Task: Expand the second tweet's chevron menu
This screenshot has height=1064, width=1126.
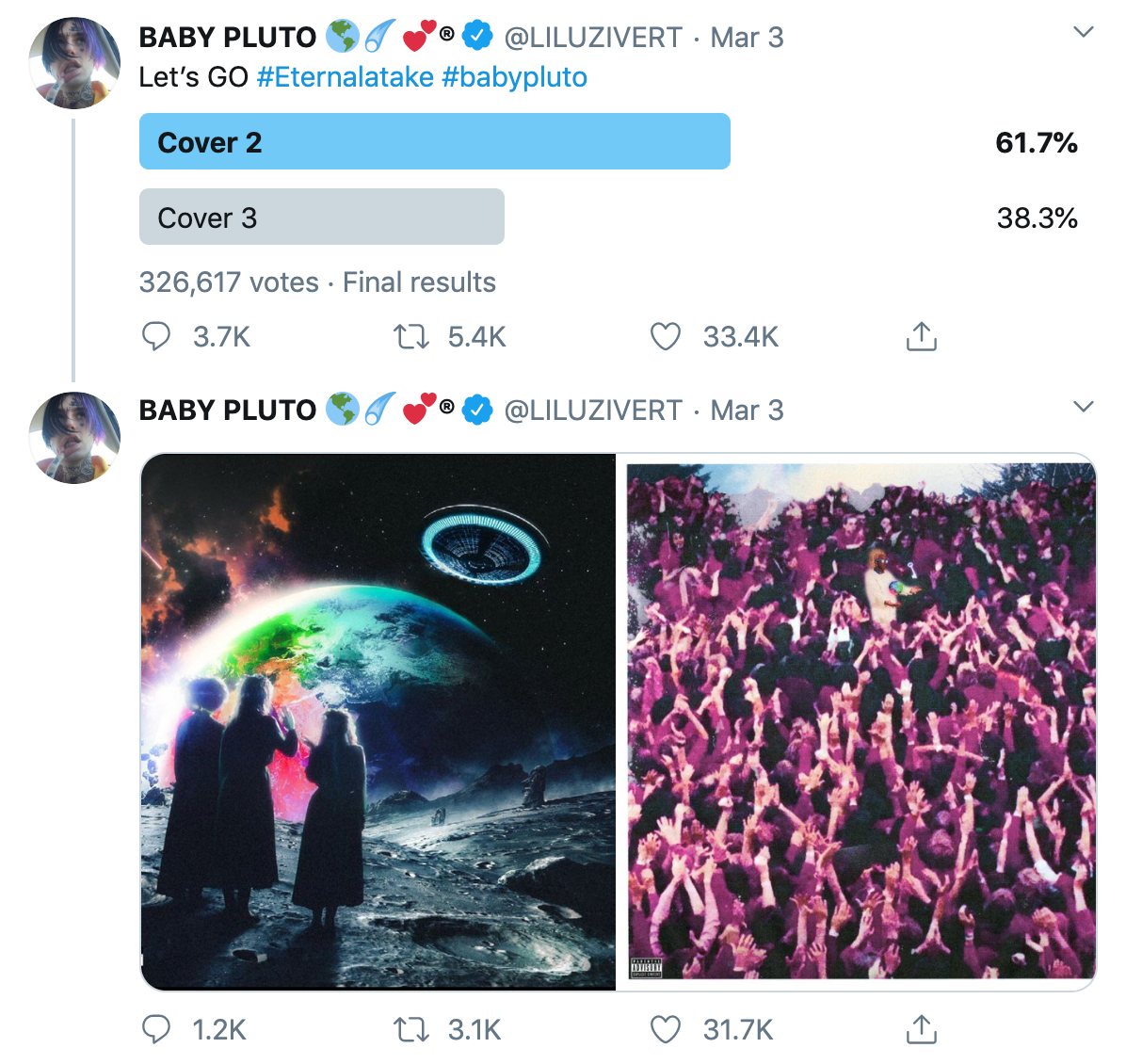Action: pos(1084,407)
